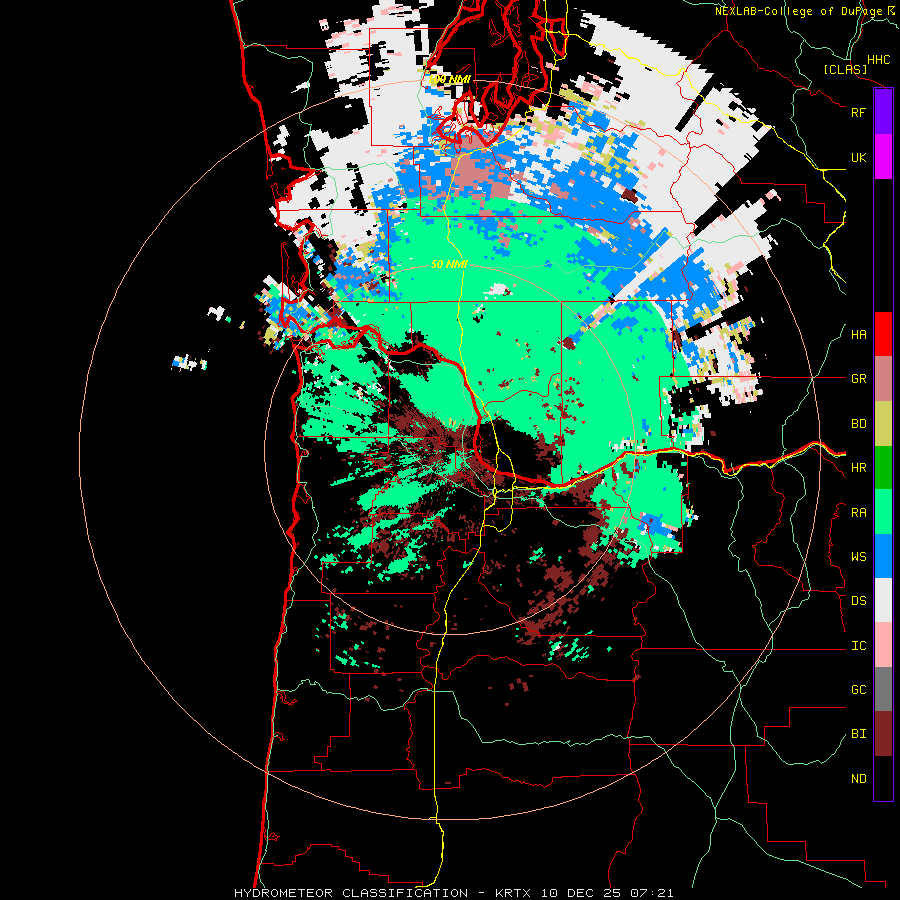Click the blue WS legend swatch
The width and height of the screenshot is (900, 900).
coord(883,556)
